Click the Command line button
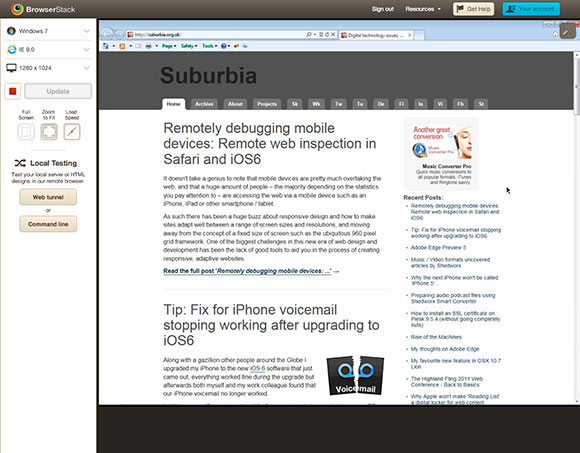 [48, 224]
